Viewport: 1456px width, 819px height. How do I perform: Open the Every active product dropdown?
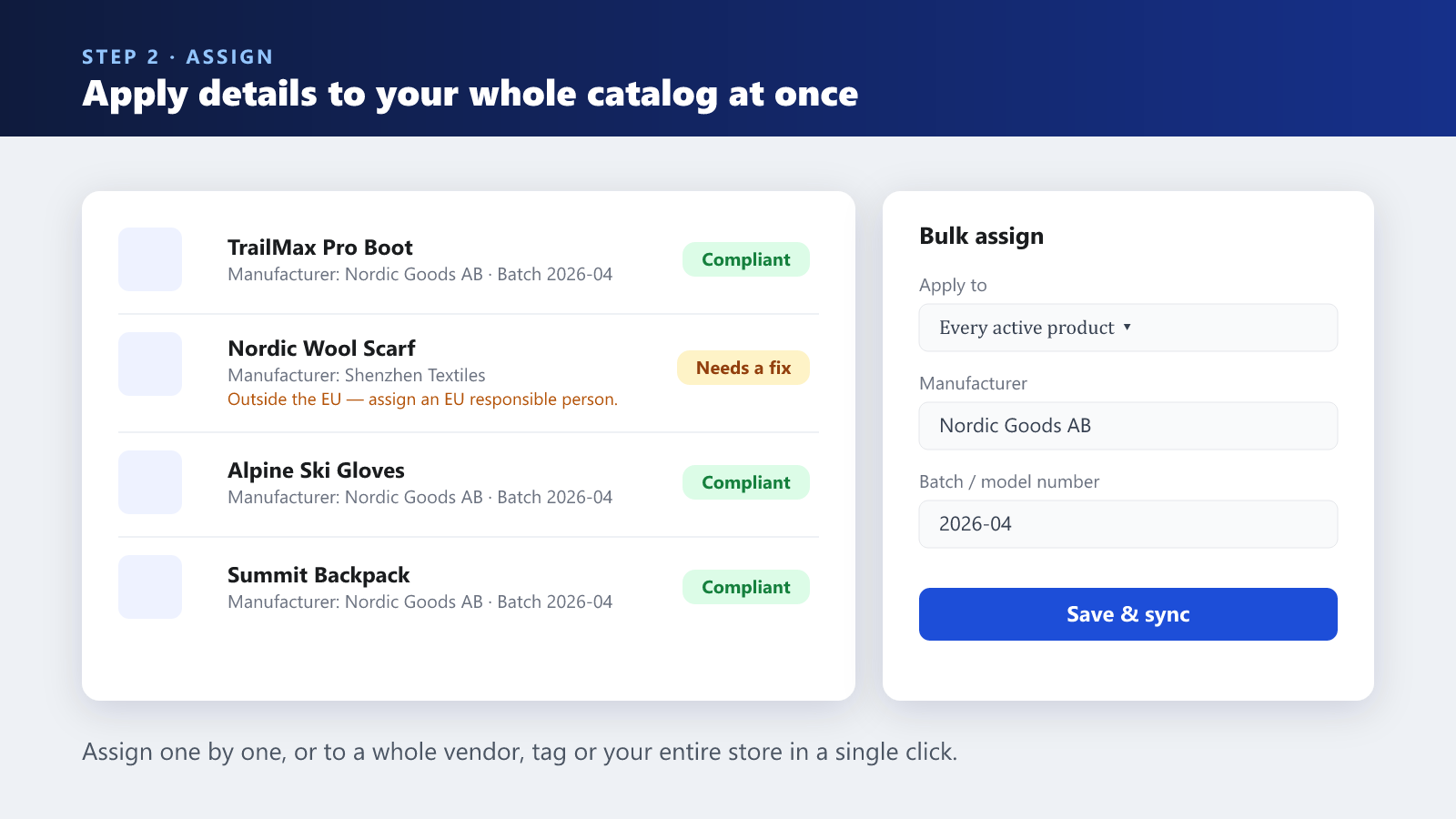pos(1128,328)
